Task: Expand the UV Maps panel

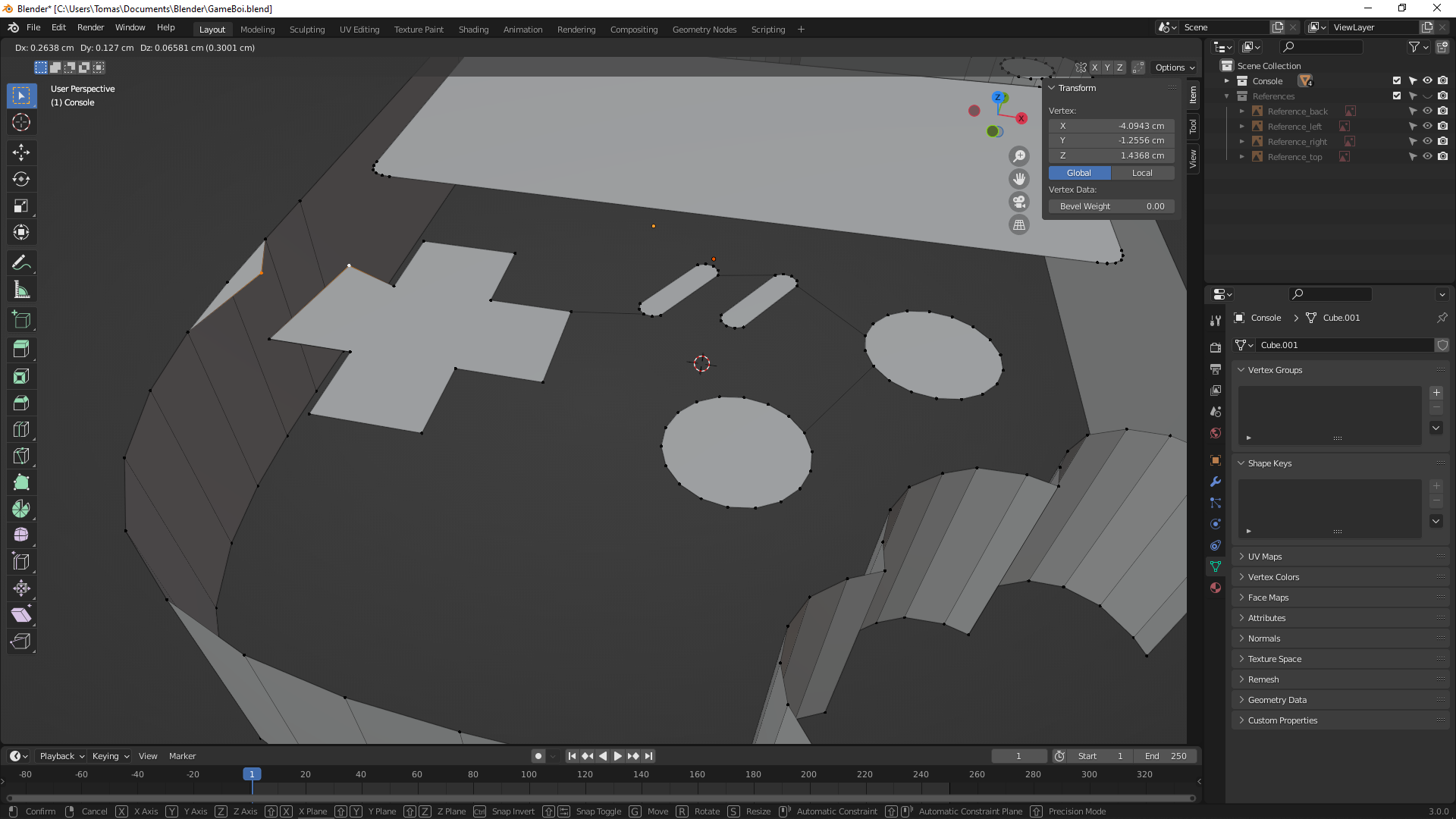Action: point(1265,557)
